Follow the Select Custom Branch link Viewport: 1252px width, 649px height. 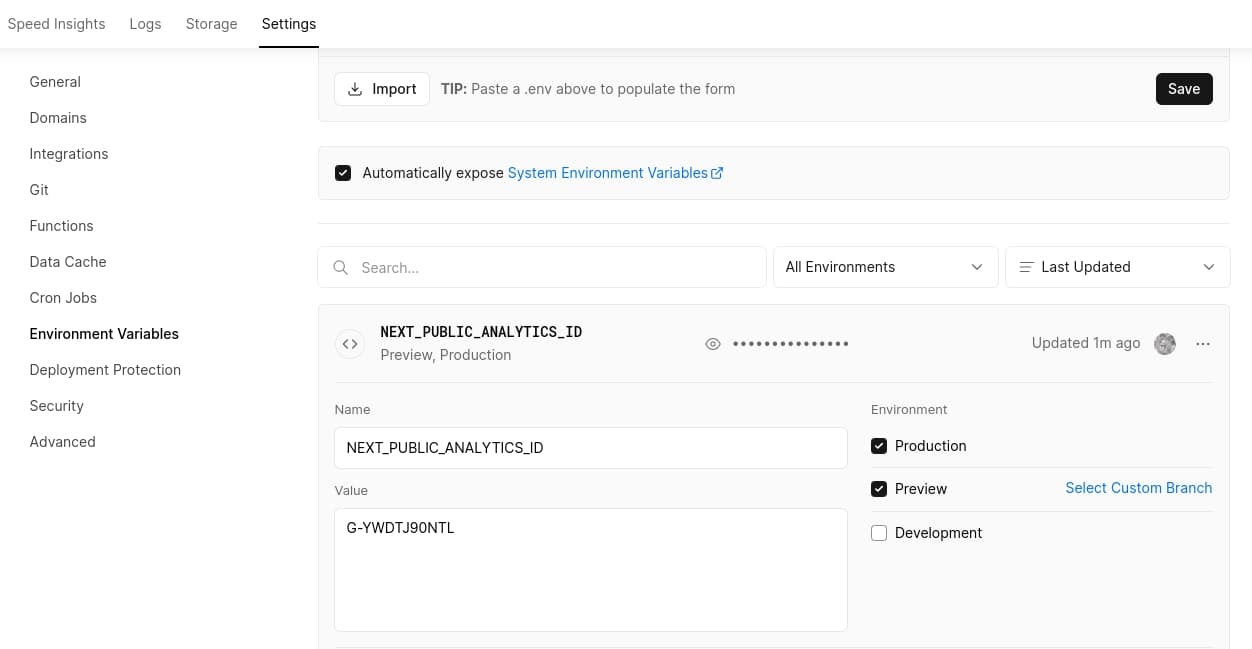[x=1138, y=488]
